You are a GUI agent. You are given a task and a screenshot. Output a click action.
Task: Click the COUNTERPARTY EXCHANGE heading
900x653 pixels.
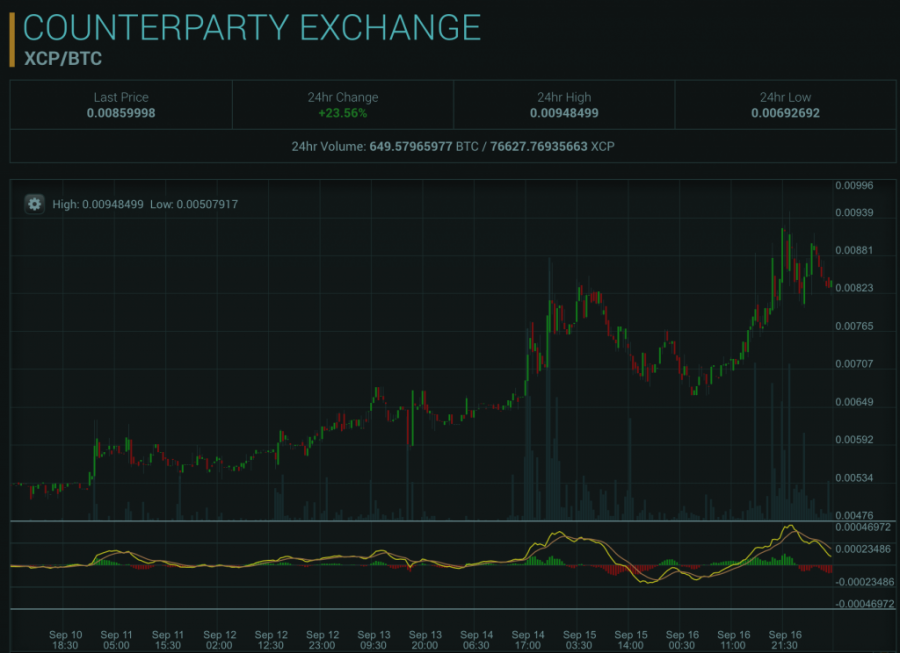(251, 28)
